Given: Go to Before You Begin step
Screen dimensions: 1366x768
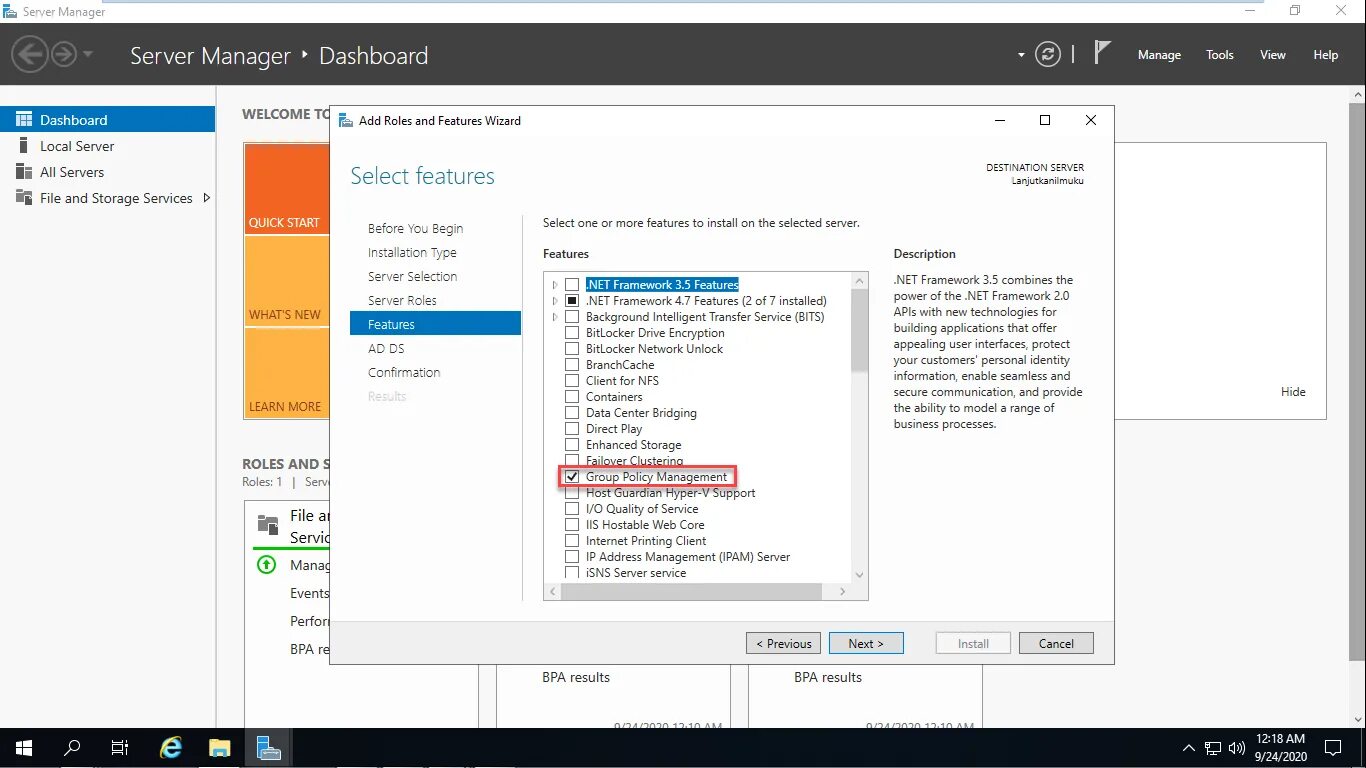Looking at the screenshot, I should 415,228.
